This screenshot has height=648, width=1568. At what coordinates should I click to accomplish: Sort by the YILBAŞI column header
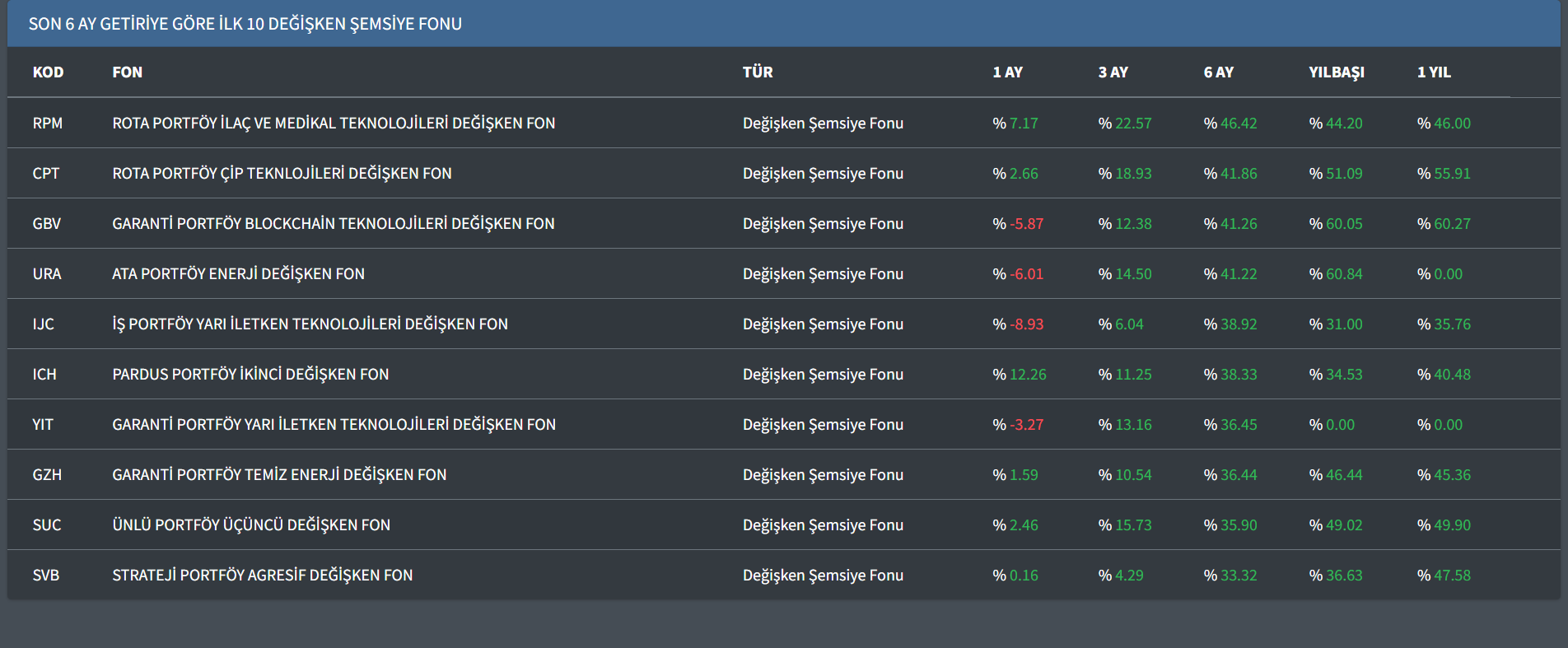1336,72
